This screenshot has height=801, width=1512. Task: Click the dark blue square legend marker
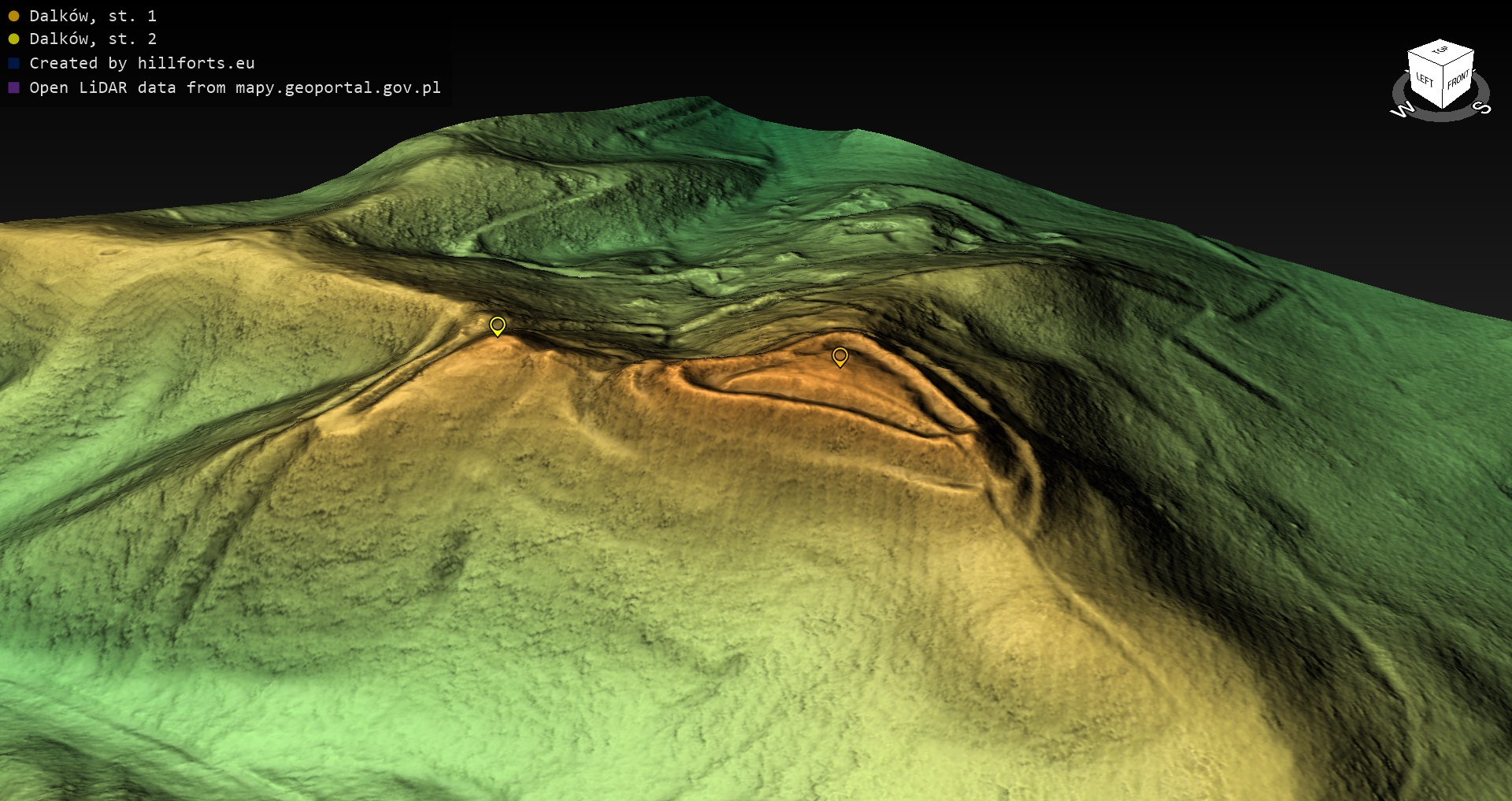coord(13,63)
